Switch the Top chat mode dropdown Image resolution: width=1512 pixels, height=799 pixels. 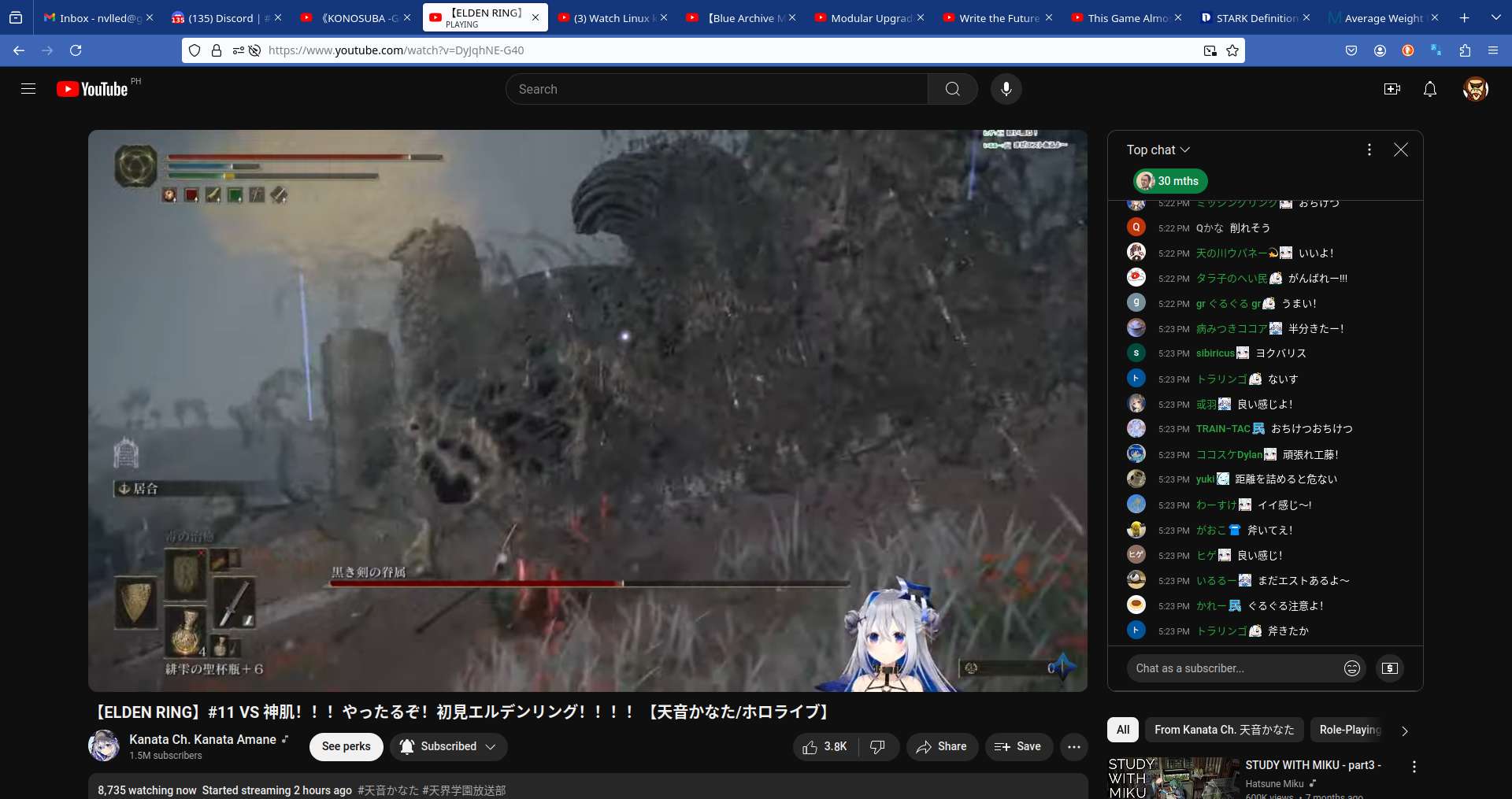coord(1158,150)
